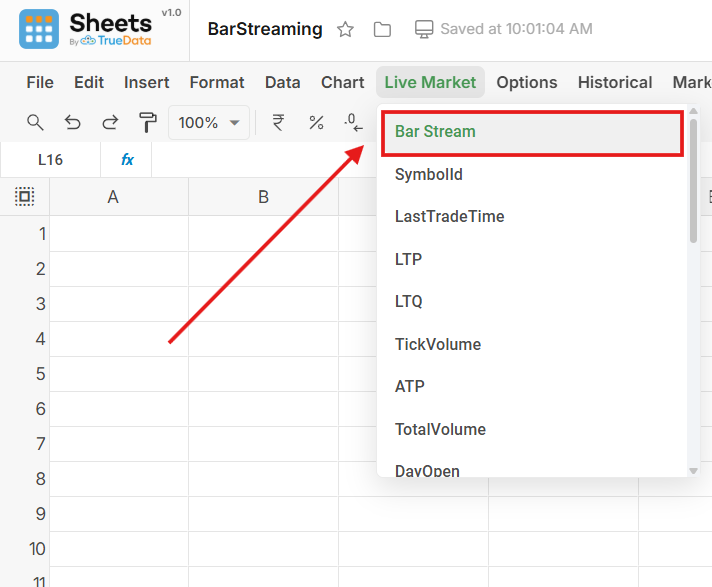
Task: Choose Bar Stream from dropdown
Action: pos(532,133)
